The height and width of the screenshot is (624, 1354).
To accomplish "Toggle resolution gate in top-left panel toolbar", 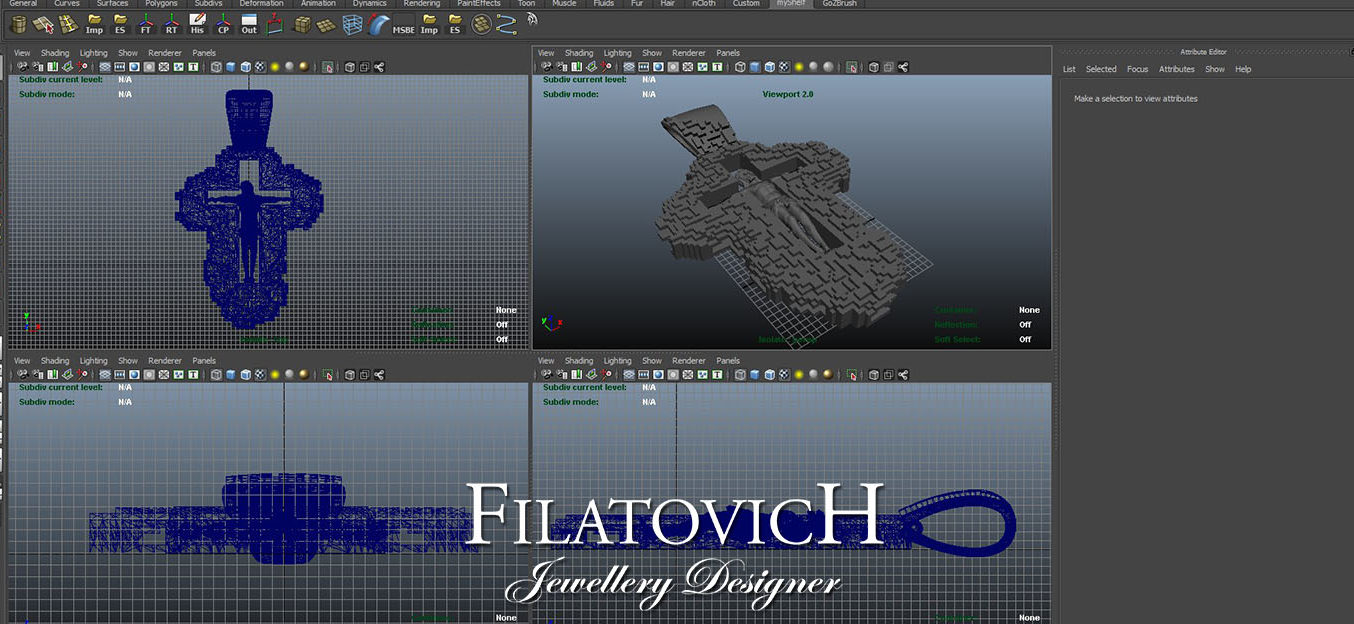I will pyautogui.click(x=134, y=67).
